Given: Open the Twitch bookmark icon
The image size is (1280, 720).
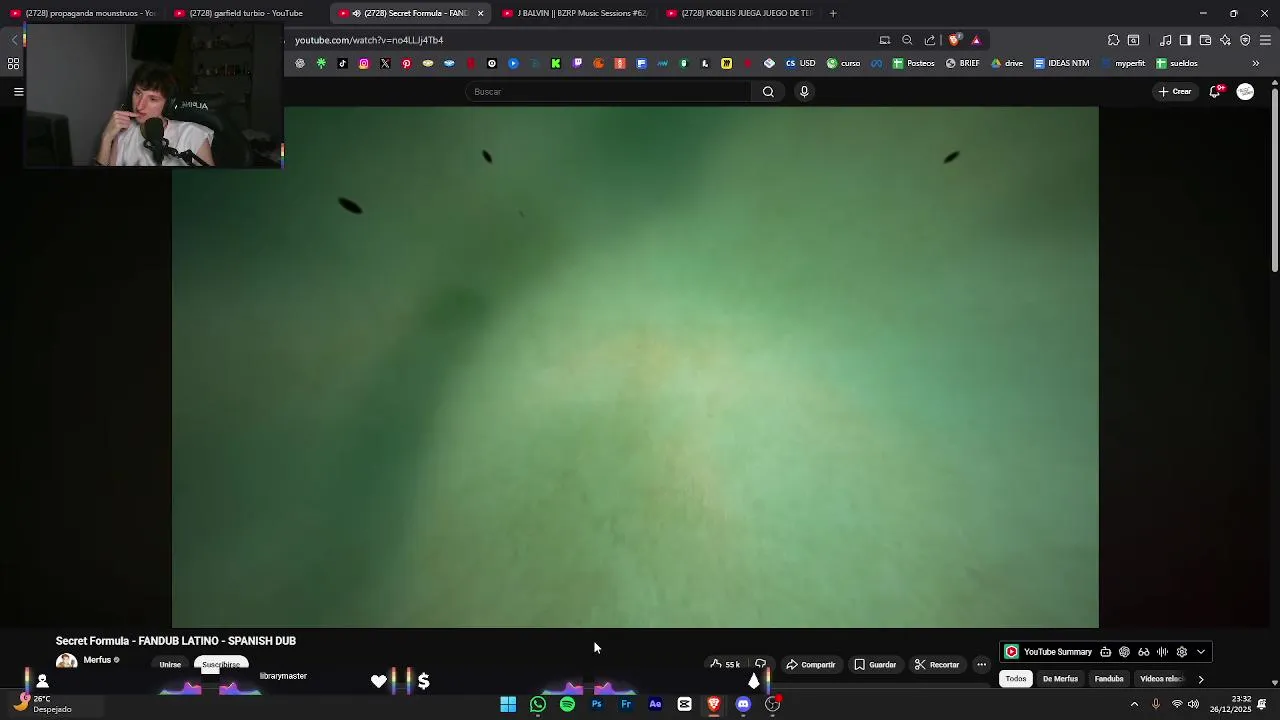Looking at the screenshot, I should (577, 63).
